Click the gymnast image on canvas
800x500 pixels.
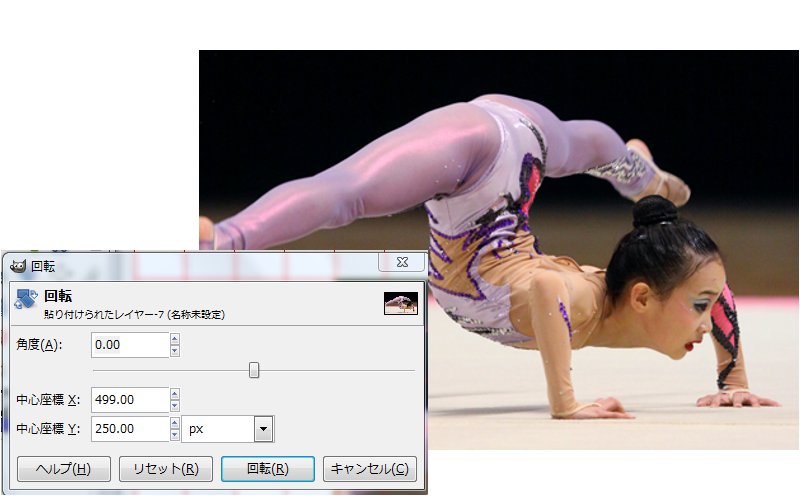498,249
